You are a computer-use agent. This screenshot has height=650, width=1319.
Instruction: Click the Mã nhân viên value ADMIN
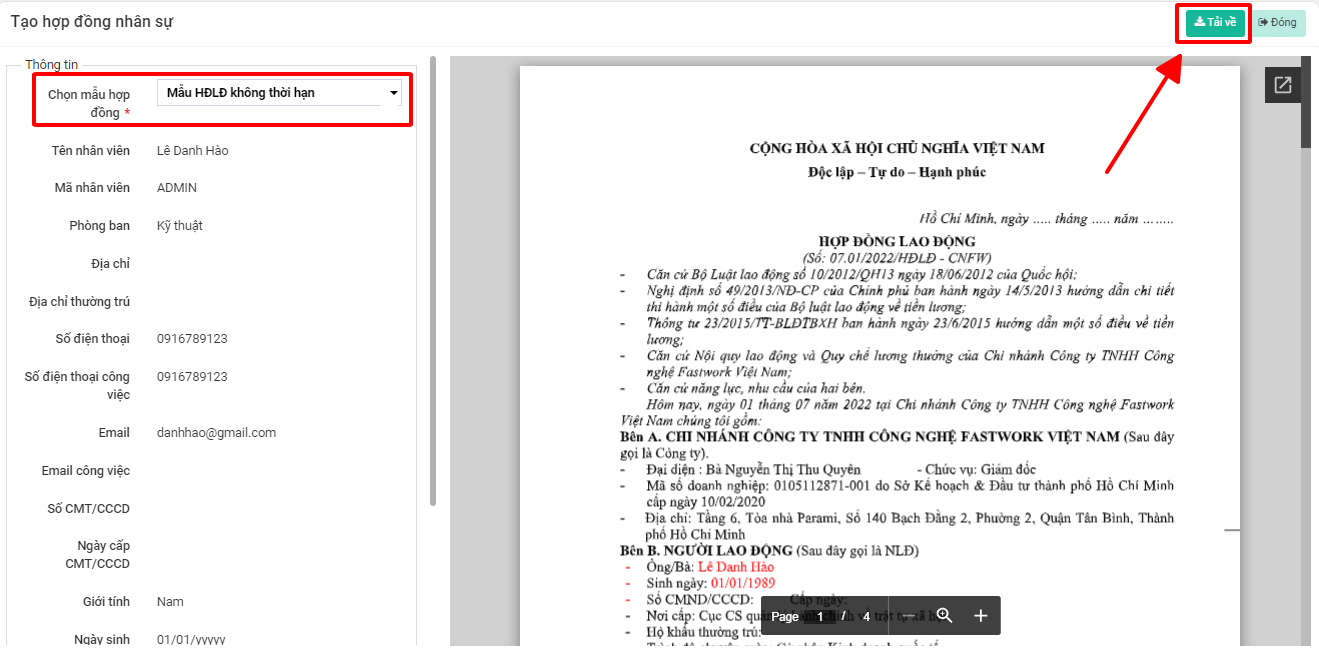click(x=177, y=188)
